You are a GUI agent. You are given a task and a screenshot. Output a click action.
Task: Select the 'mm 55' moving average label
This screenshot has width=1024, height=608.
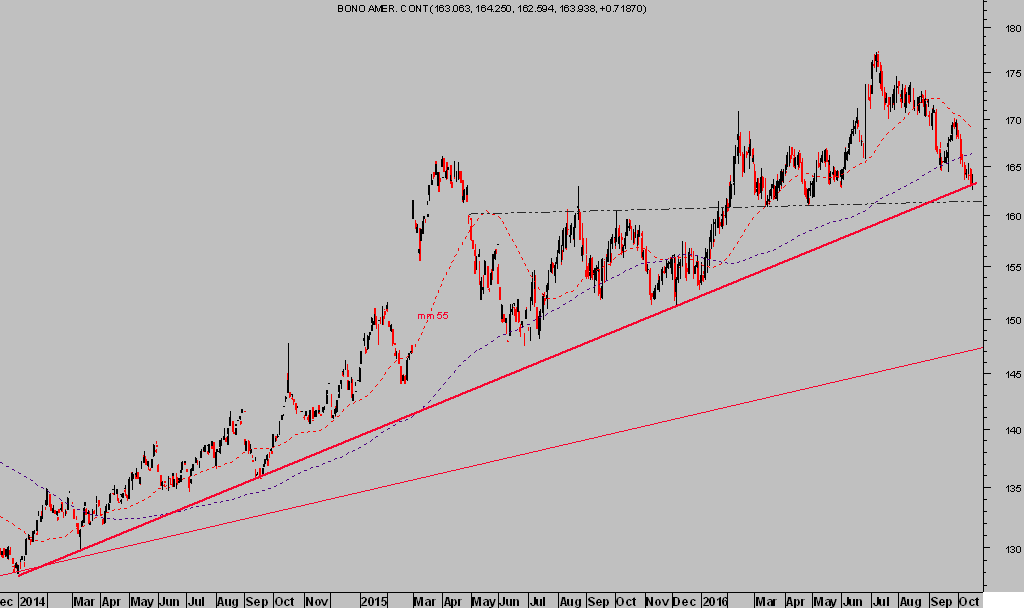432,316
